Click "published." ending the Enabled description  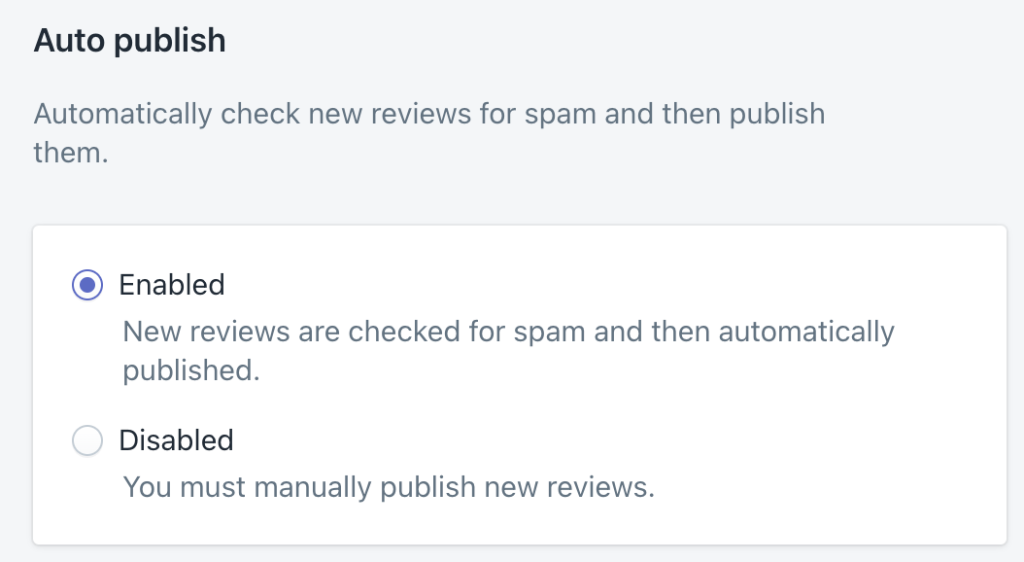pos(191,371)
